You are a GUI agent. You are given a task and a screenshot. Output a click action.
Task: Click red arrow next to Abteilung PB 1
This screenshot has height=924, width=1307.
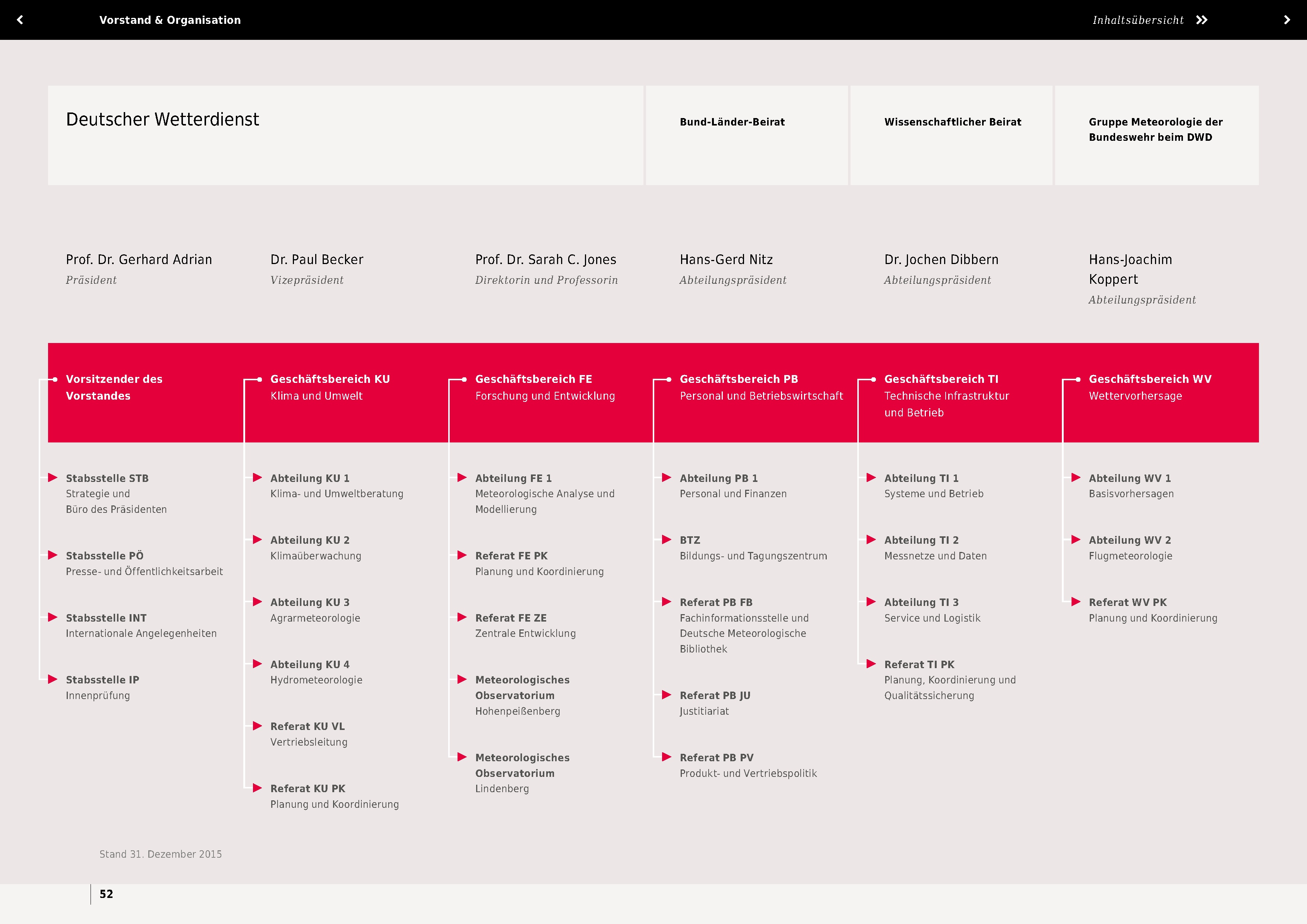(x=667, y=477)
